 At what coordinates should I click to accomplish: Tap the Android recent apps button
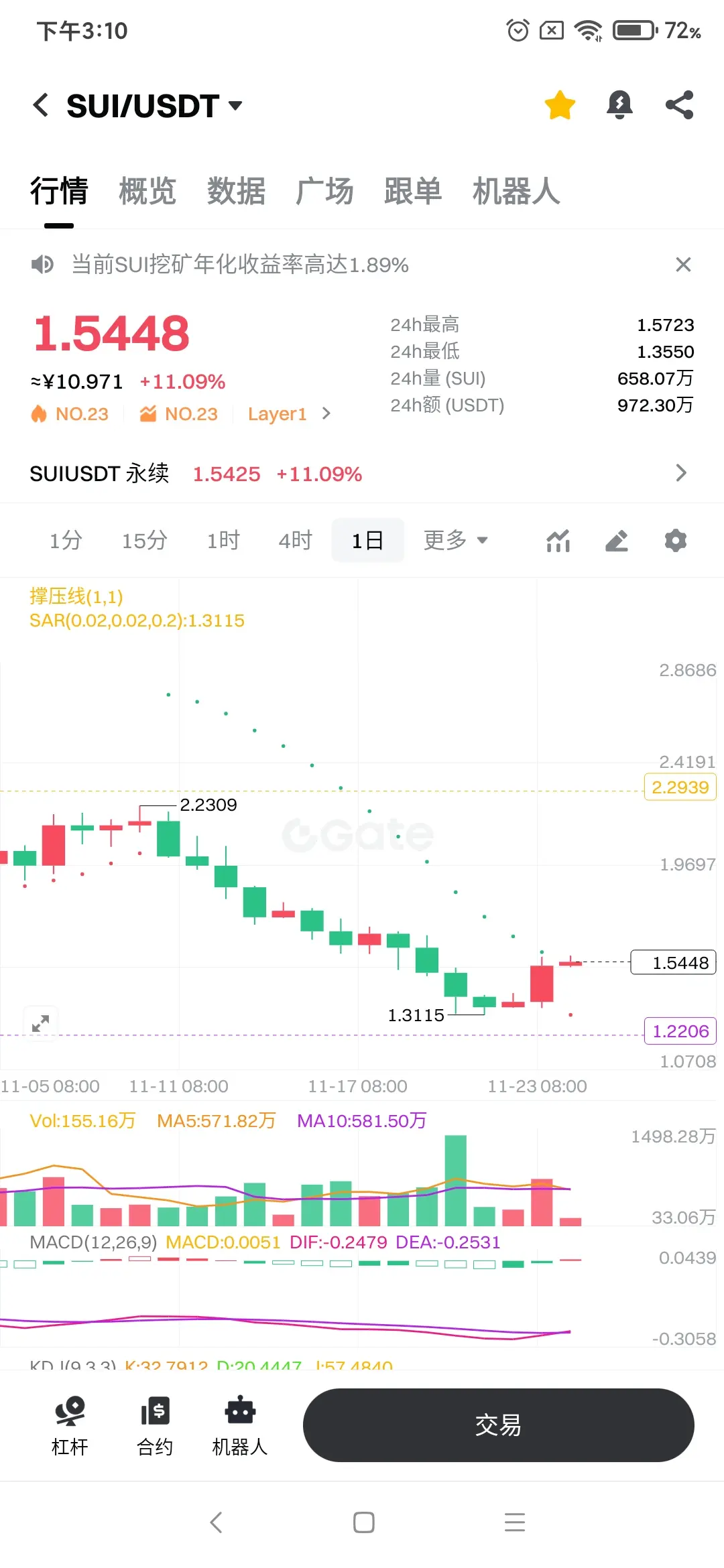[x=515, y=1522]
